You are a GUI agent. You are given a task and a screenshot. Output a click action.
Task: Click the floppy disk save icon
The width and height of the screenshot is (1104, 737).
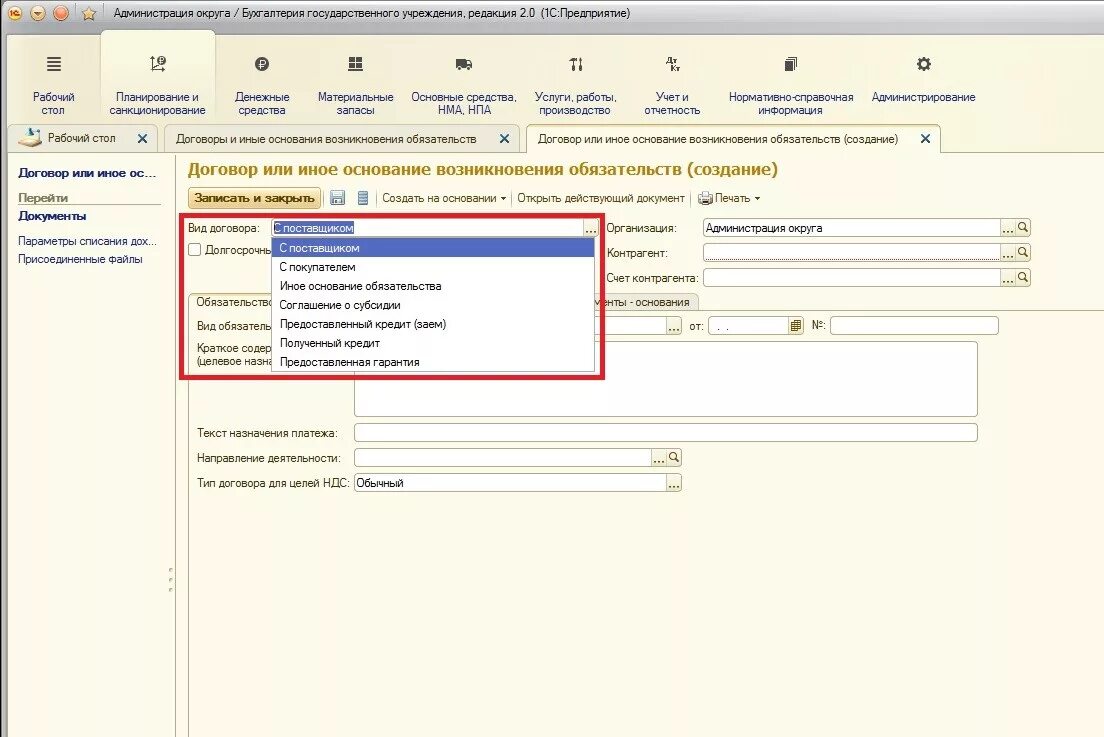[338, 199]
